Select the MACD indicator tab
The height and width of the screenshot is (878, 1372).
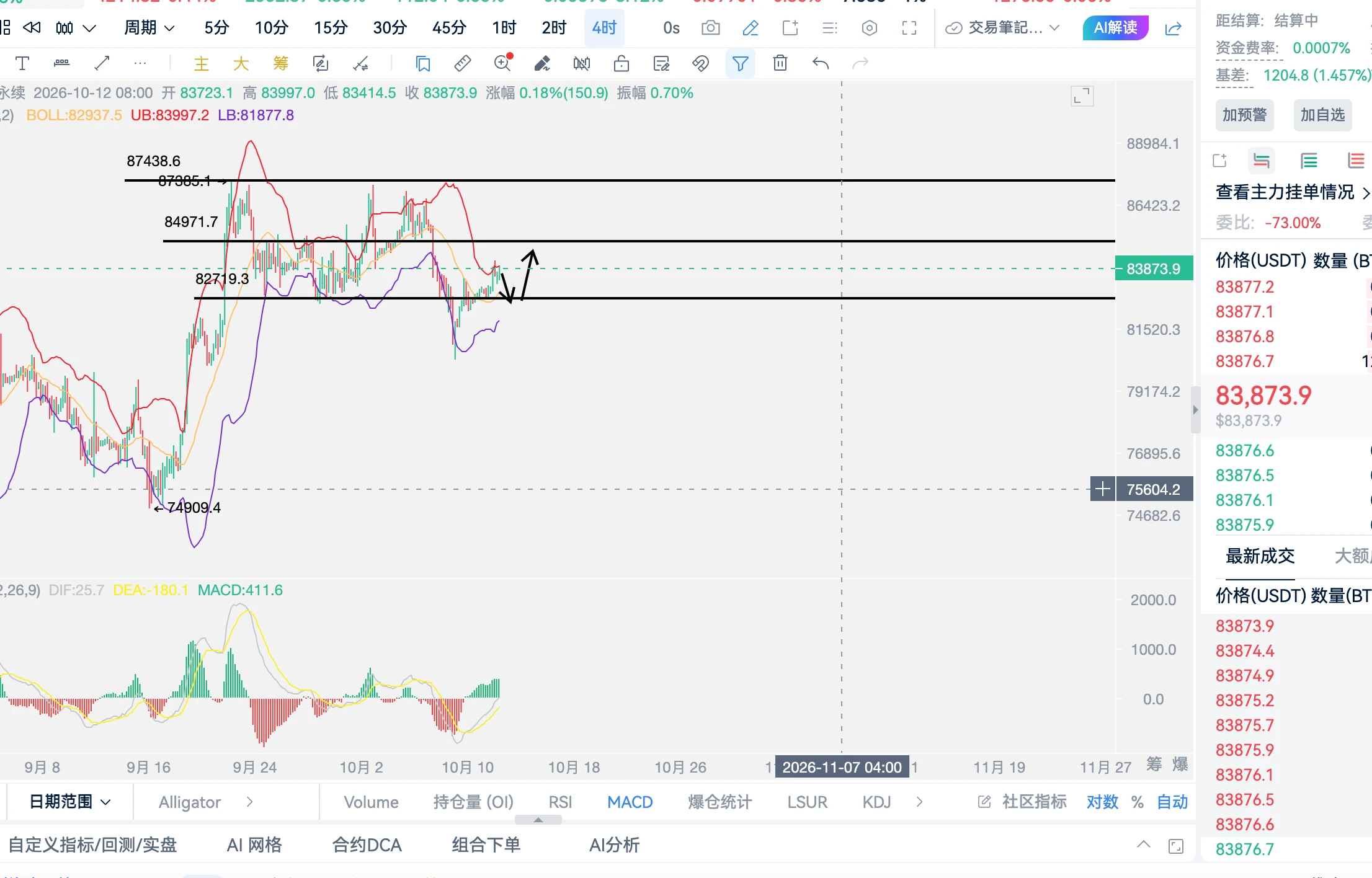point(630,802)
